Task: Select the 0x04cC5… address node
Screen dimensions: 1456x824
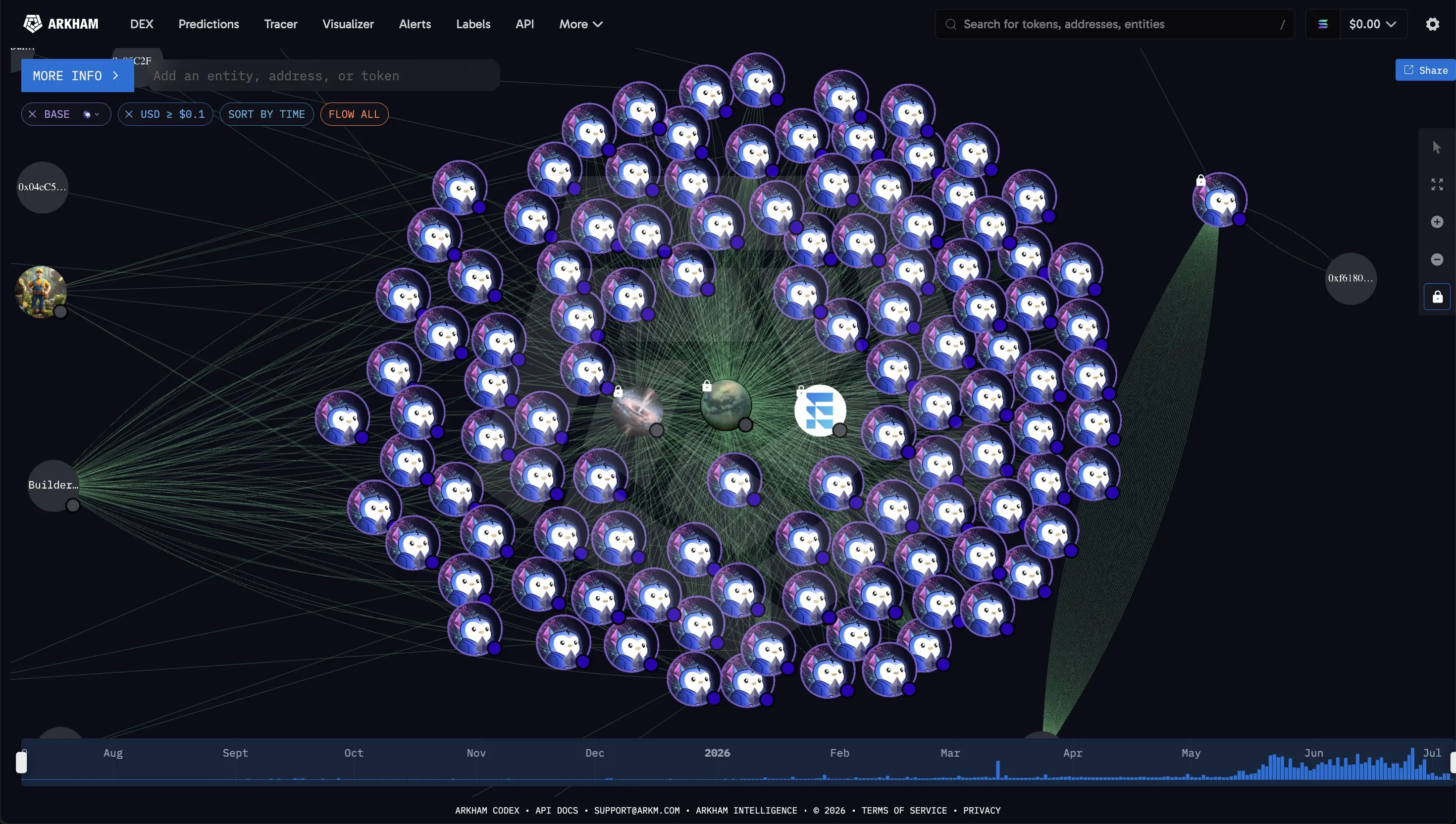Action: tap(43, 187)
